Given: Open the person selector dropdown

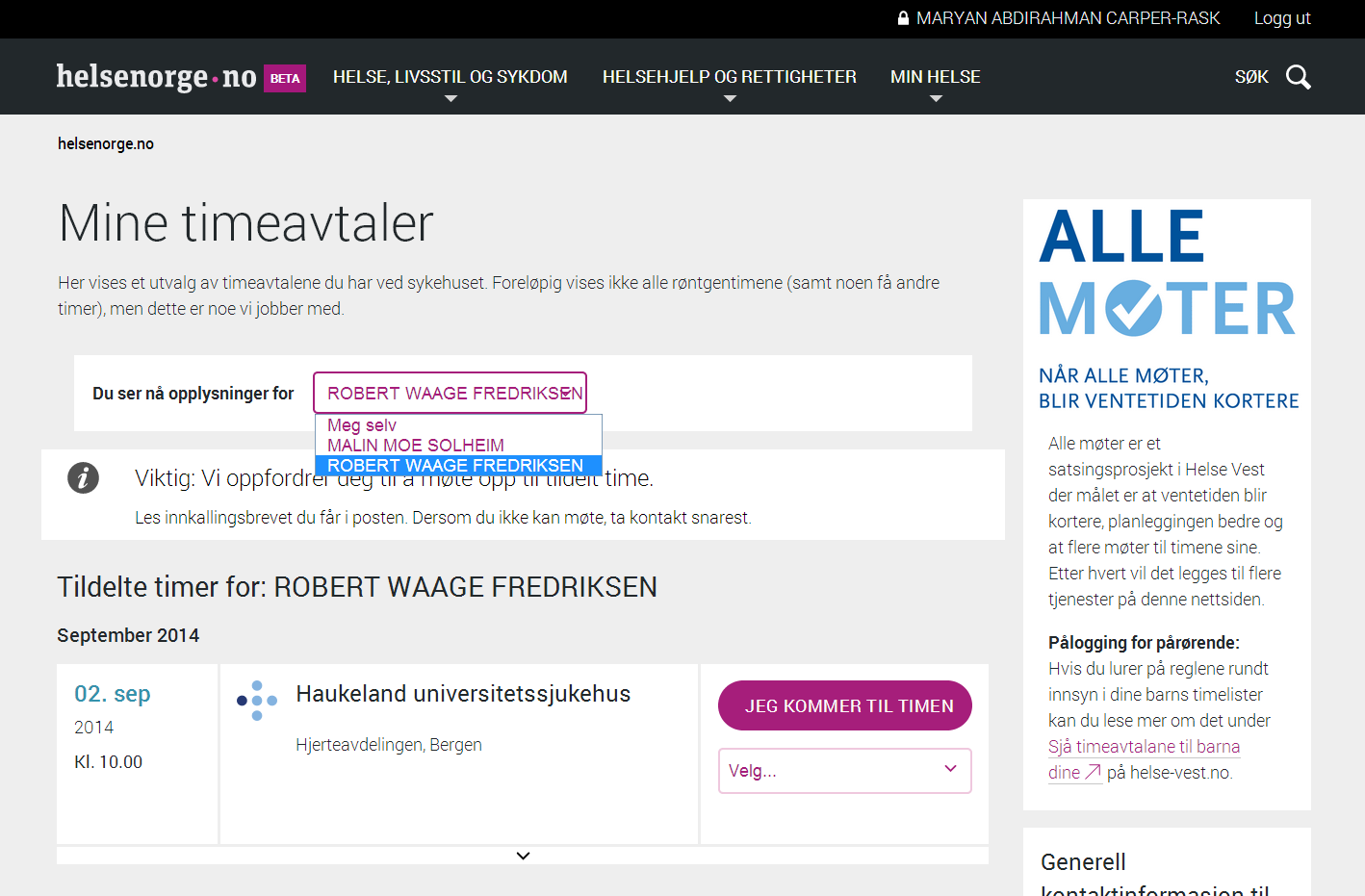Looking at the screenshot, I should [x=450, y=393].
